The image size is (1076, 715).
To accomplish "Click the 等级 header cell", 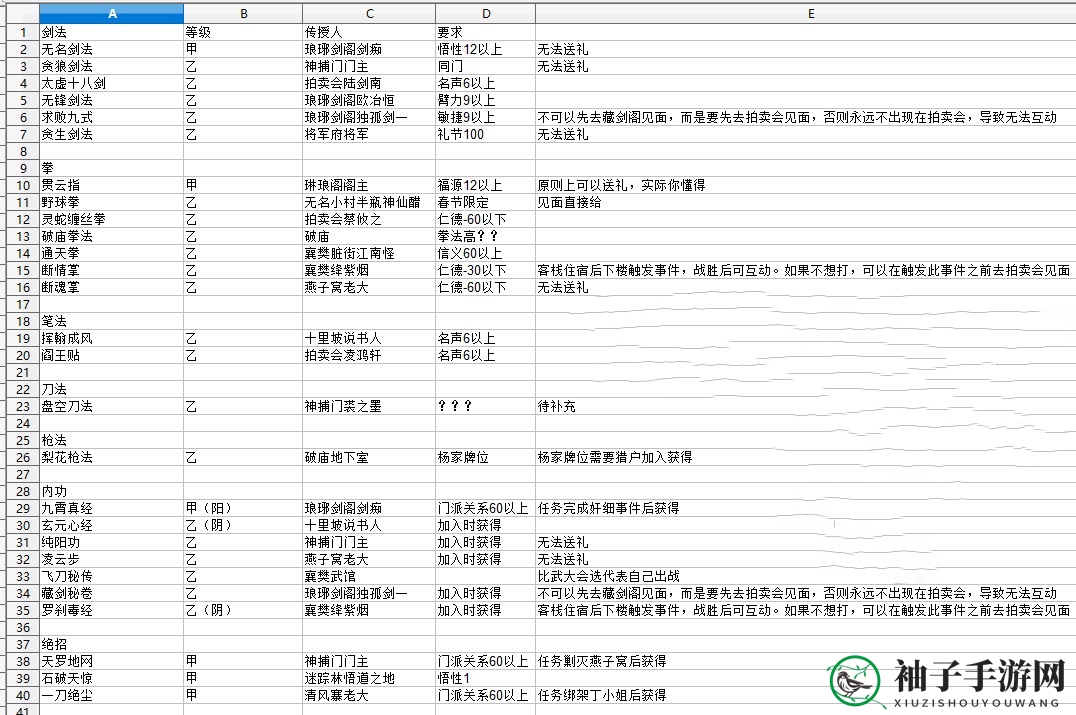I will point(243,32).
